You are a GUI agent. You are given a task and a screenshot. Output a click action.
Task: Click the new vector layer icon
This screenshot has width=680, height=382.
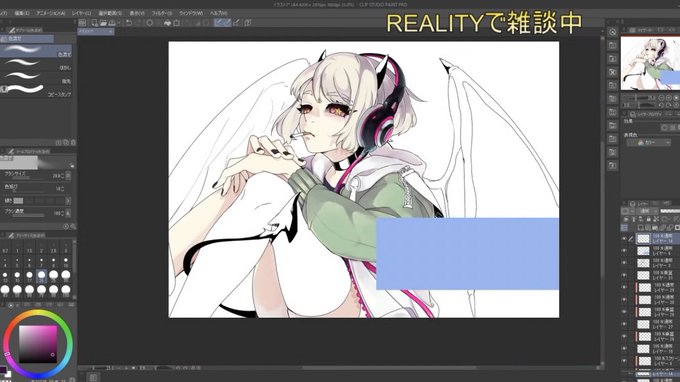(x=648, y=227)
